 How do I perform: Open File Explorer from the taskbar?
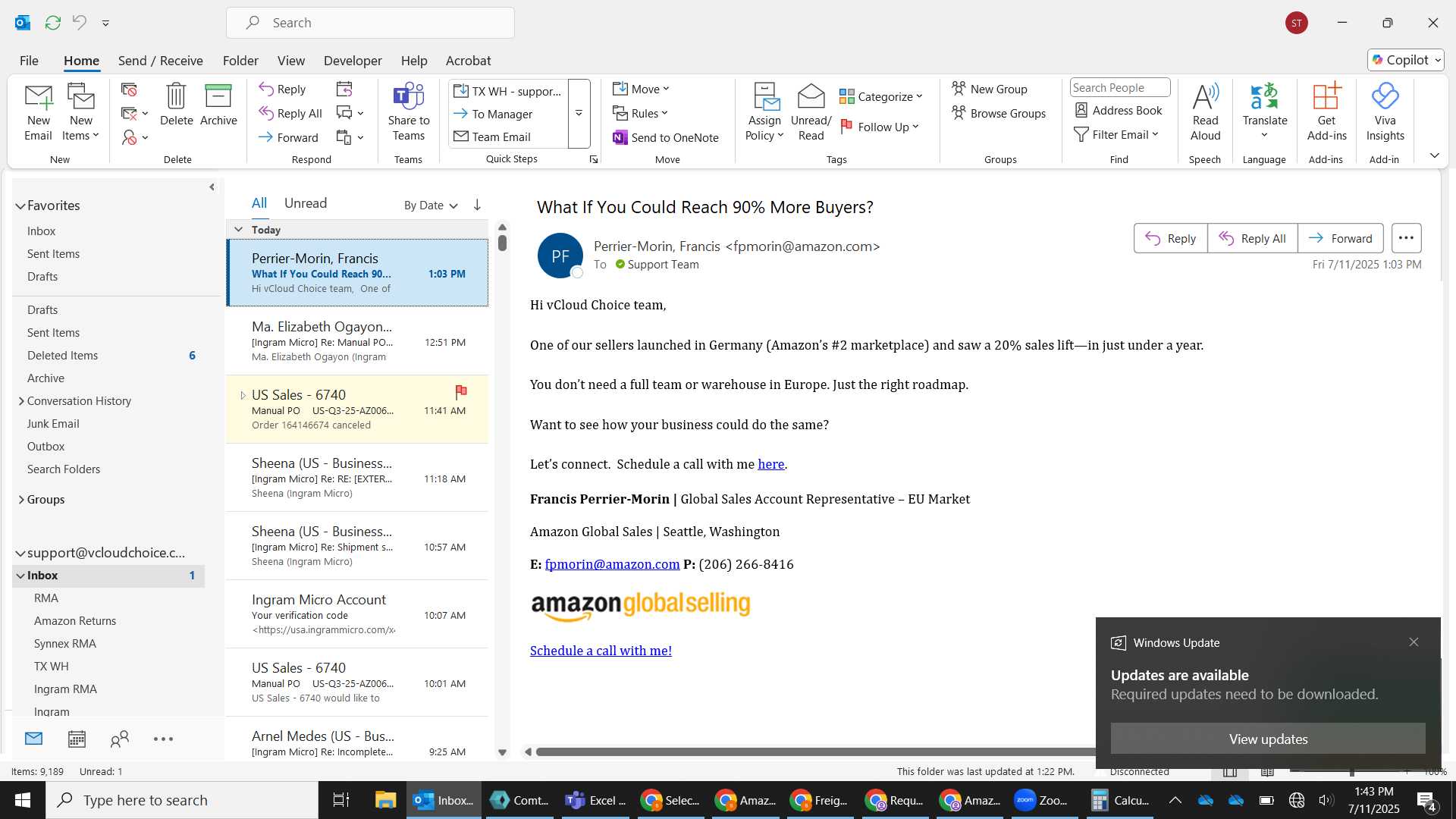point(385,800)
